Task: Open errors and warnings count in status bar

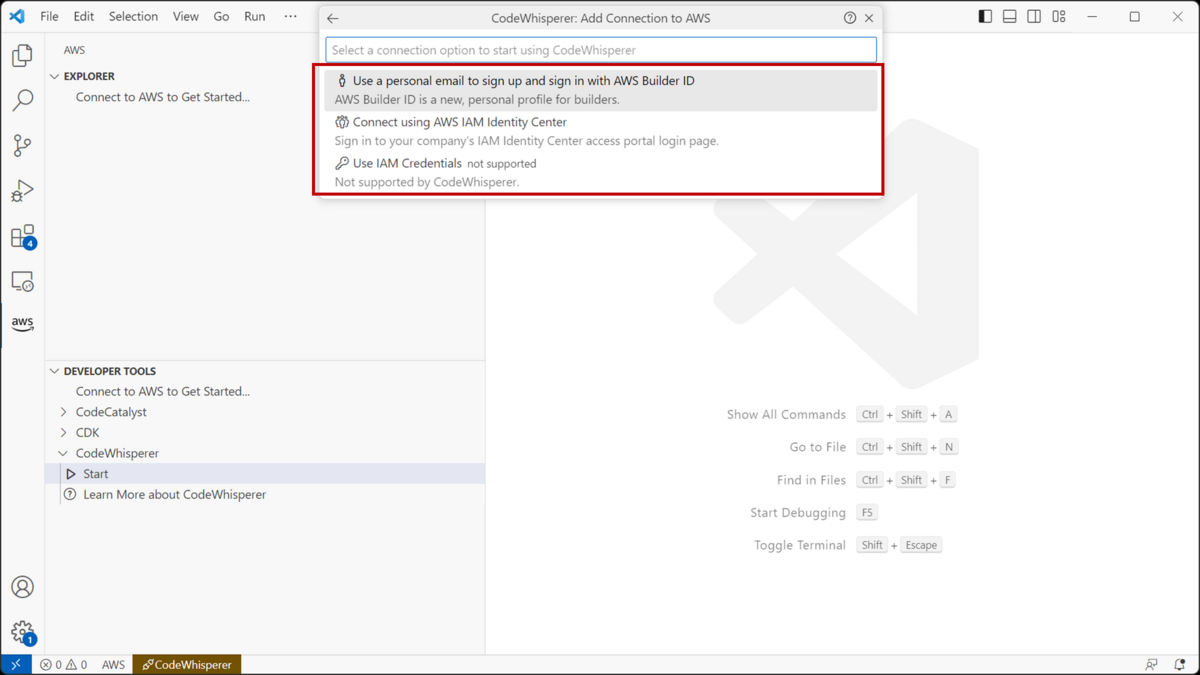Action: point(63,664)
